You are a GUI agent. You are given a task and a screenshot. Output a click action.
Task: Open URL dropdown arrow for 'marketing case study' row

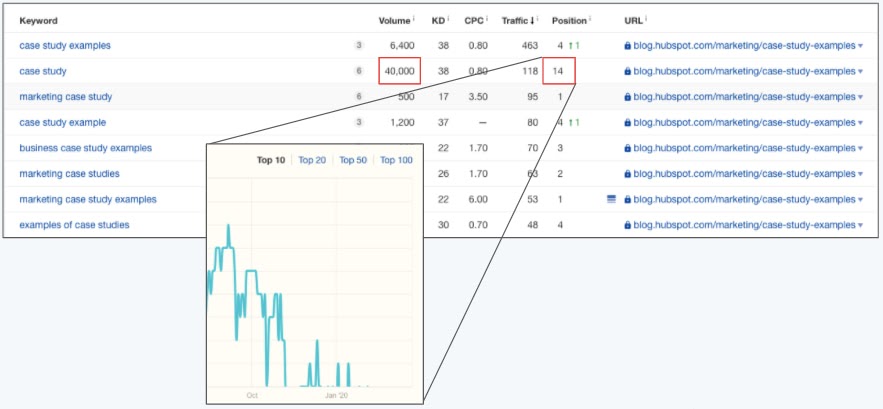pyautogui.click(x=860, y=97)
